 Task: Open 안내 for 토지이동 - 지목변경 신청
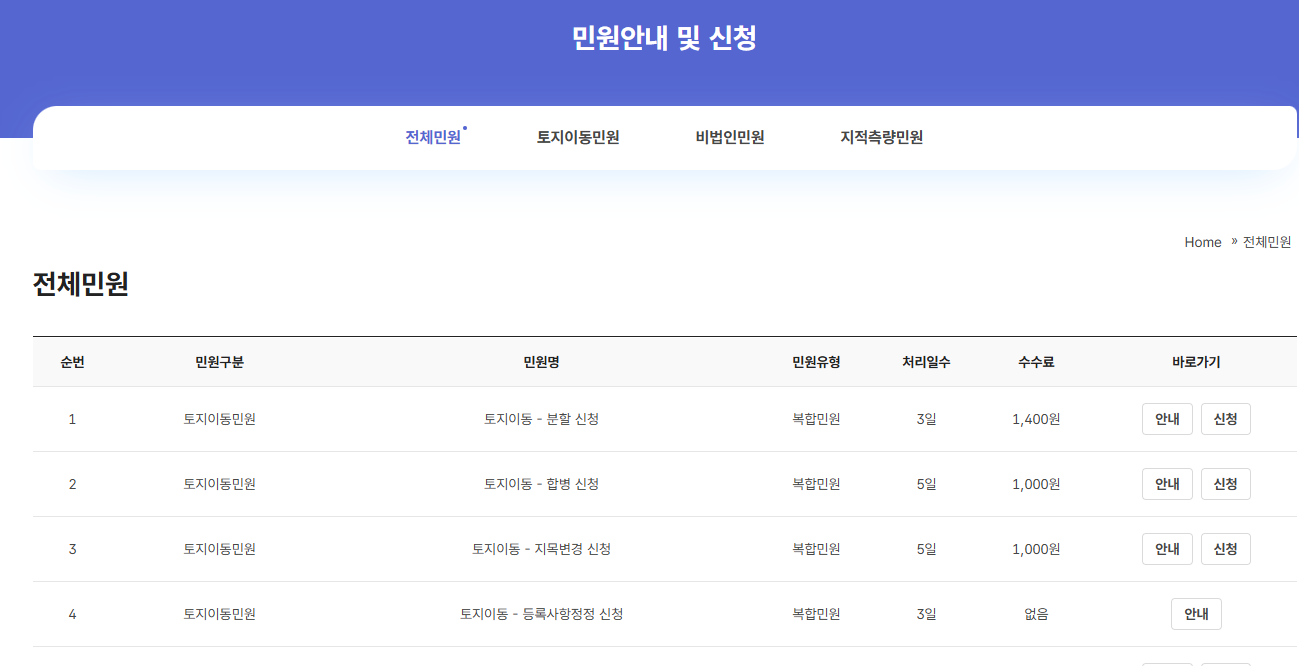[x=1167, y=549]
